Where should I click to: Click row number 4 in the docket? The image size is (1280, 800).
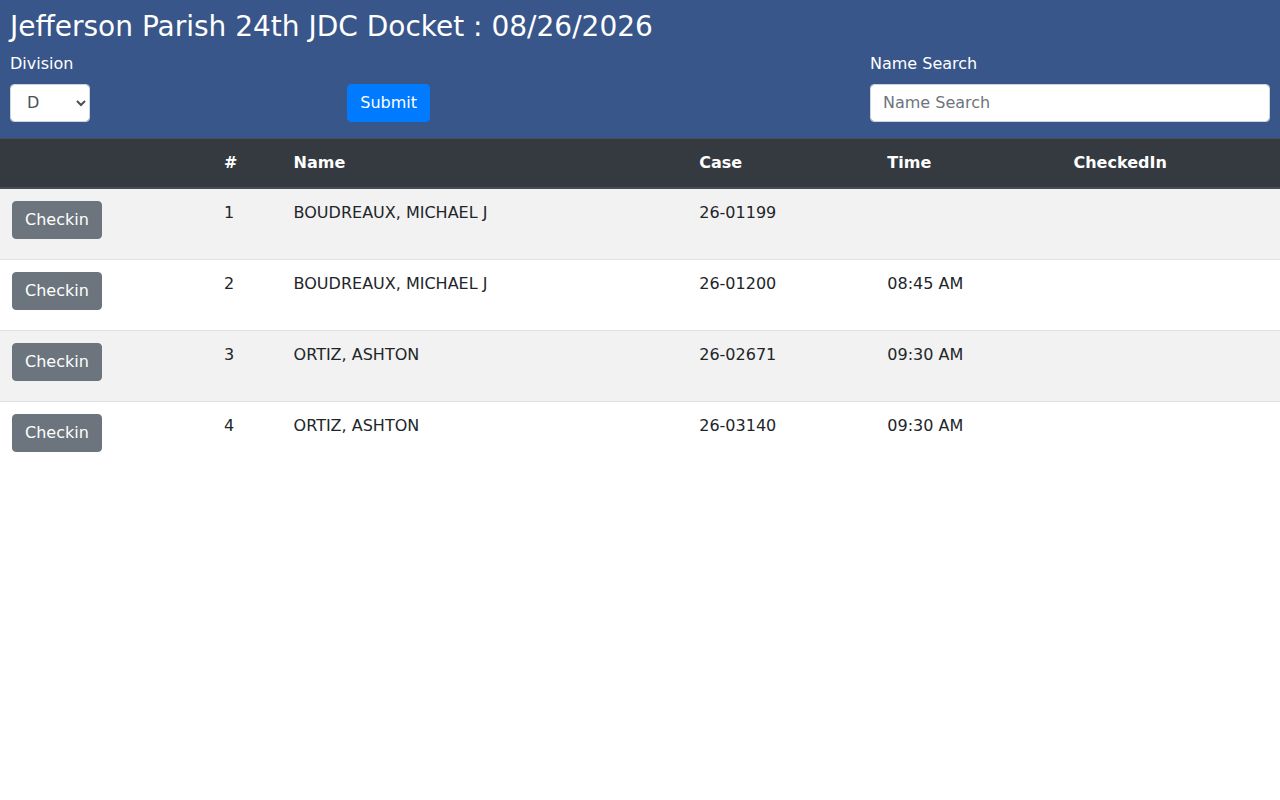pyautogui.click(x=229, y=426)
